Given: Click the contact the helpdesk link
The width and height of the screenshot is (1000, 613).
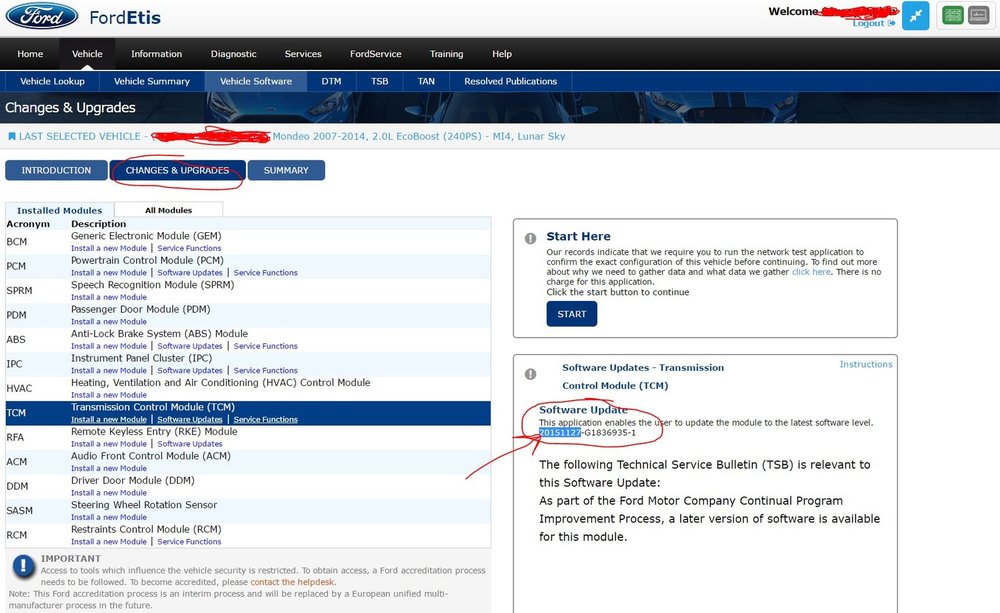Looking at the screenshot, I should 292,582.
